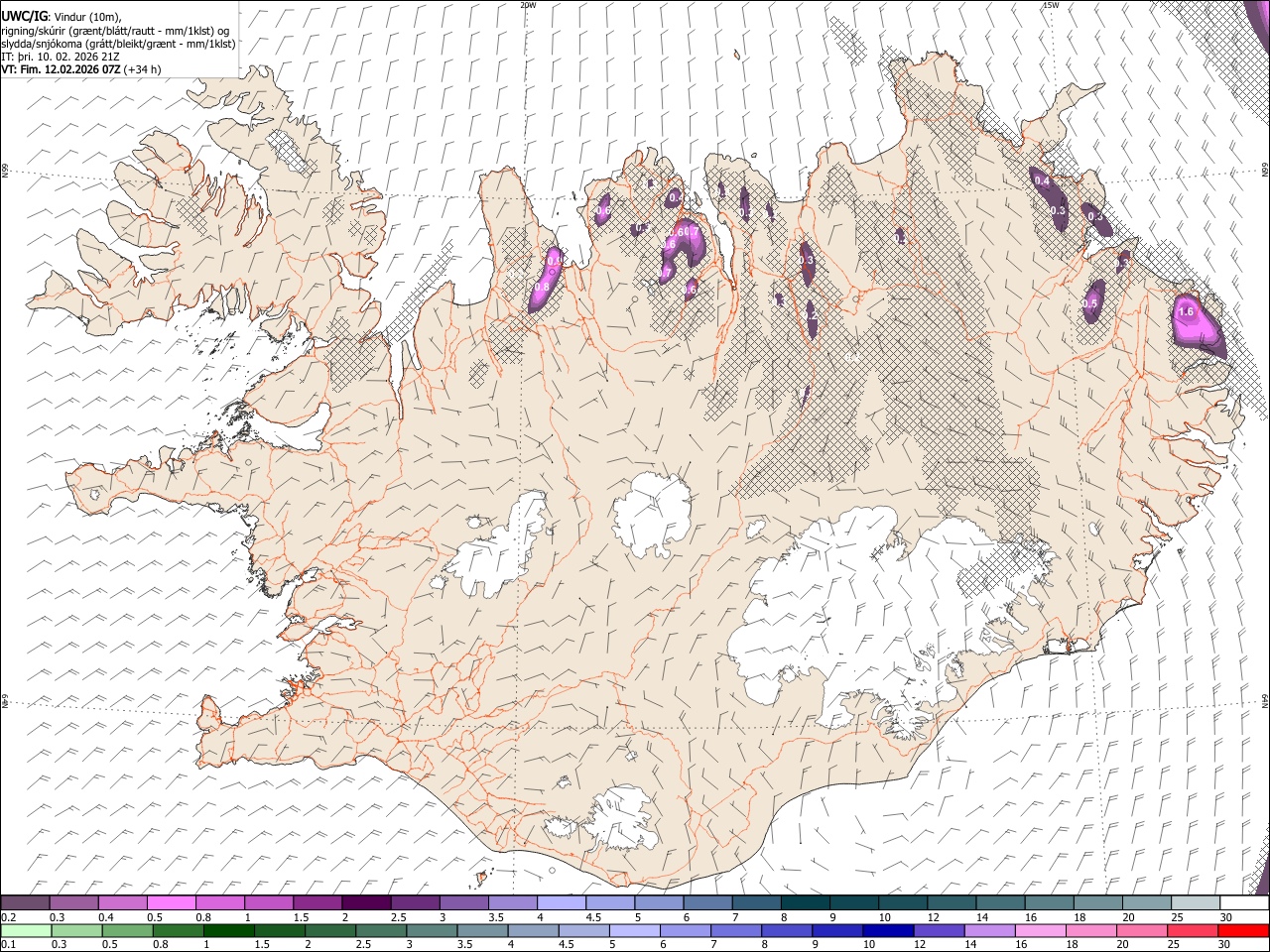Click the 'rigning/skúrir (grænt/blátt/rautt - mm/1klst) og' line
Viewport: 1270px width, 952px height.
click(x=116, y=31)
